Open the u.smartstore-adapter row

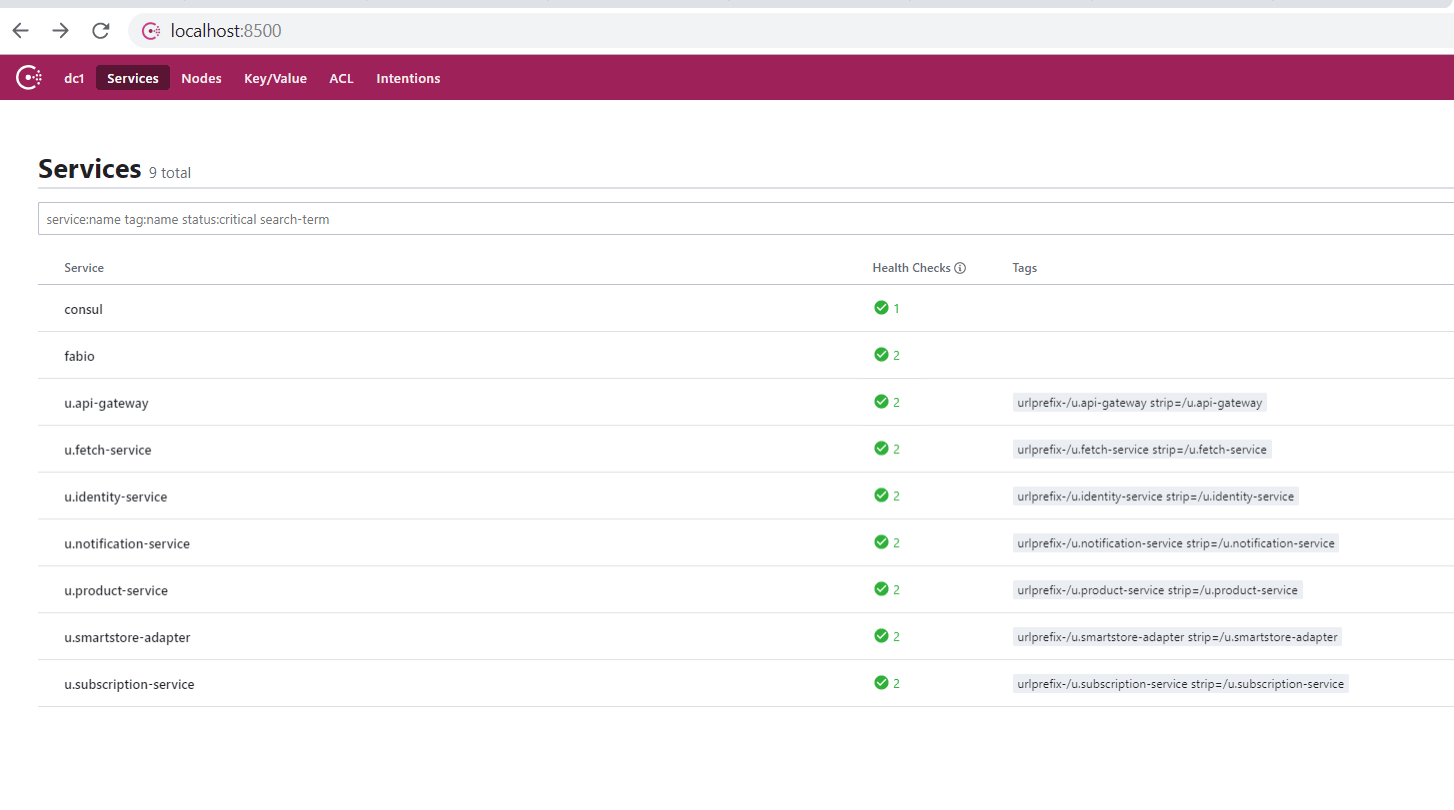746,637
